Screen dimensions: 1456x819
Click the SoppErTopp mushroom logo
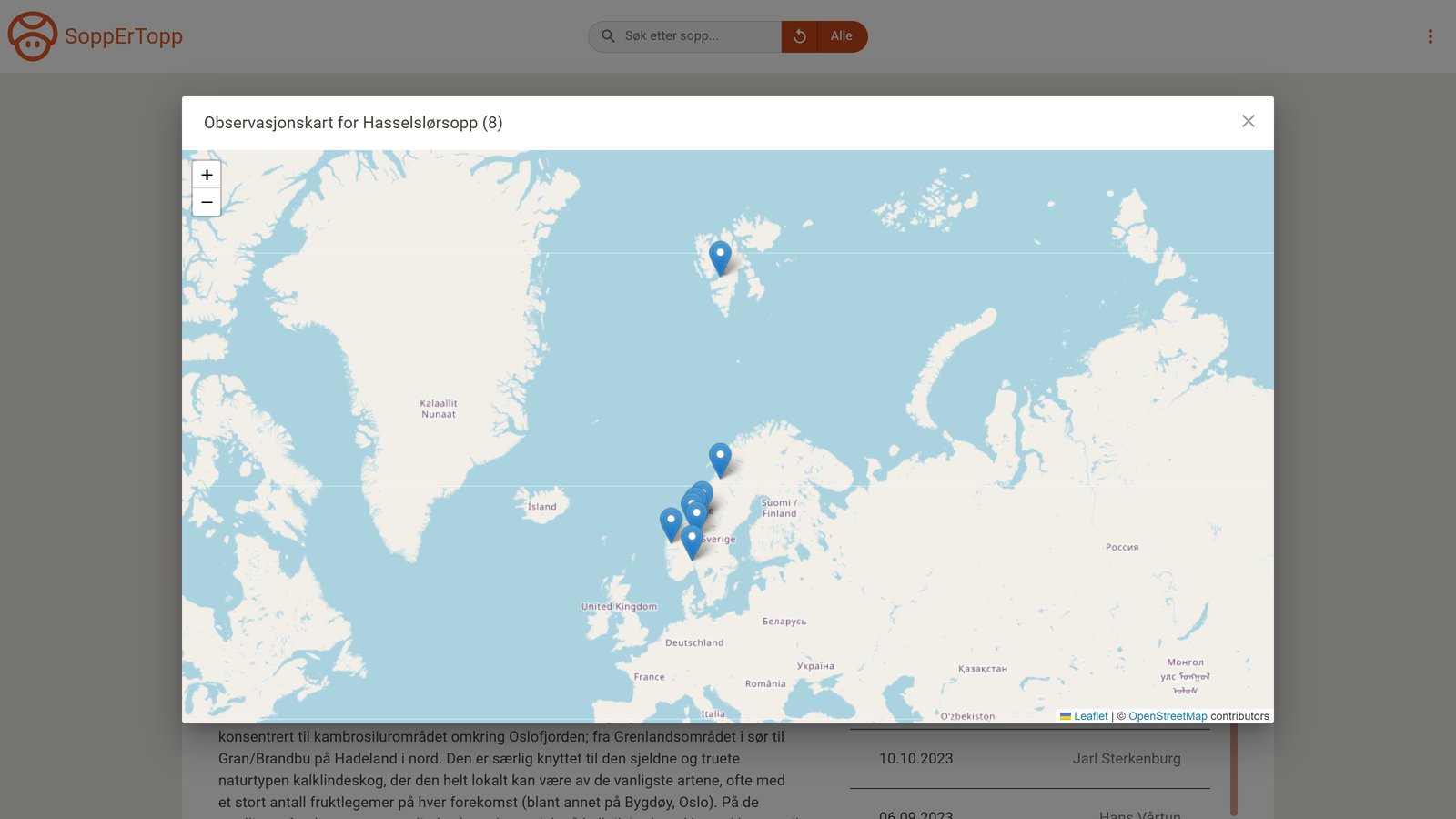33,36
